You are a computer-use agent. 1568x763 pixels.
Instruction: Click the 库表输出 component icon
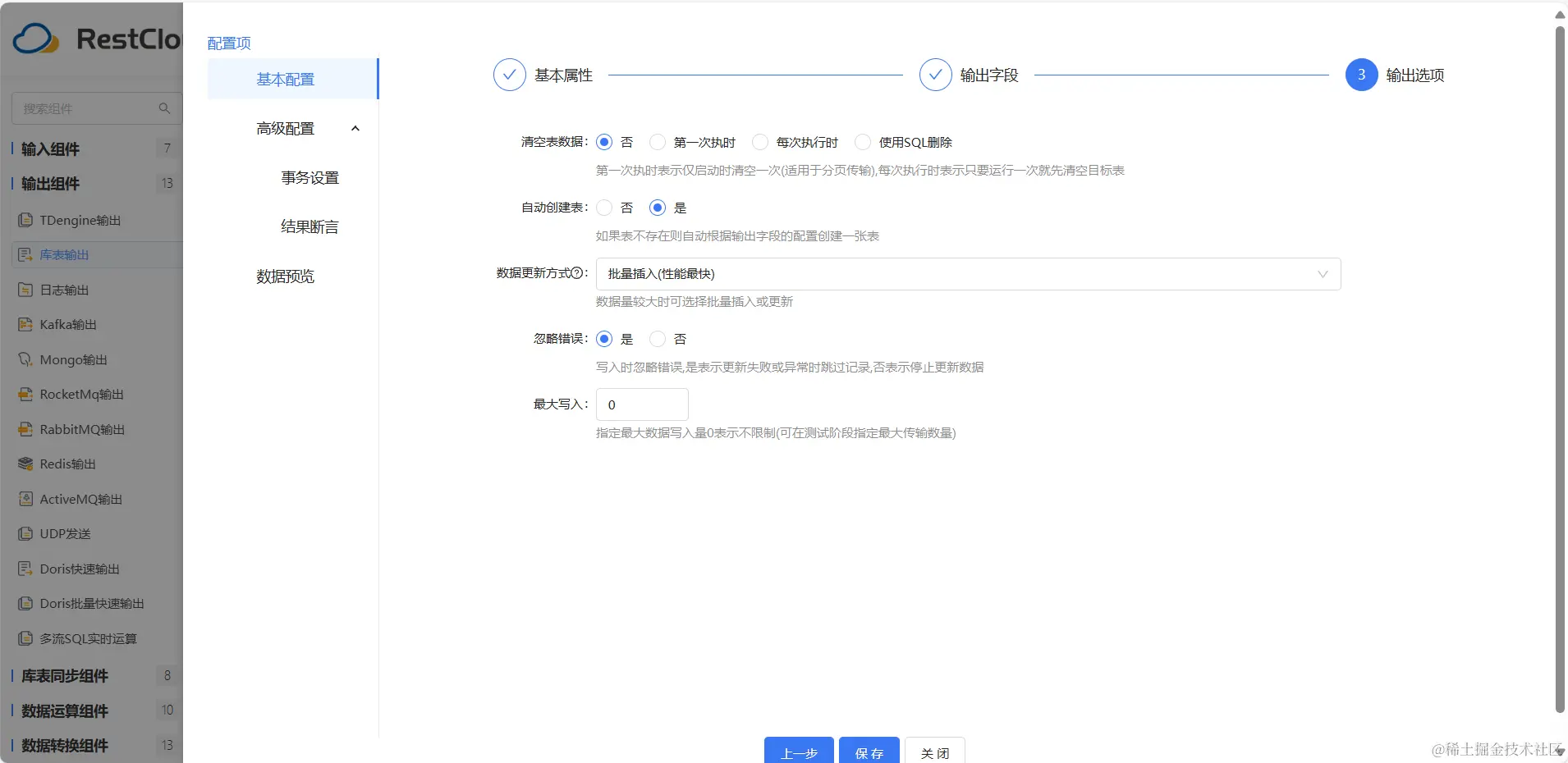point(25,255)
